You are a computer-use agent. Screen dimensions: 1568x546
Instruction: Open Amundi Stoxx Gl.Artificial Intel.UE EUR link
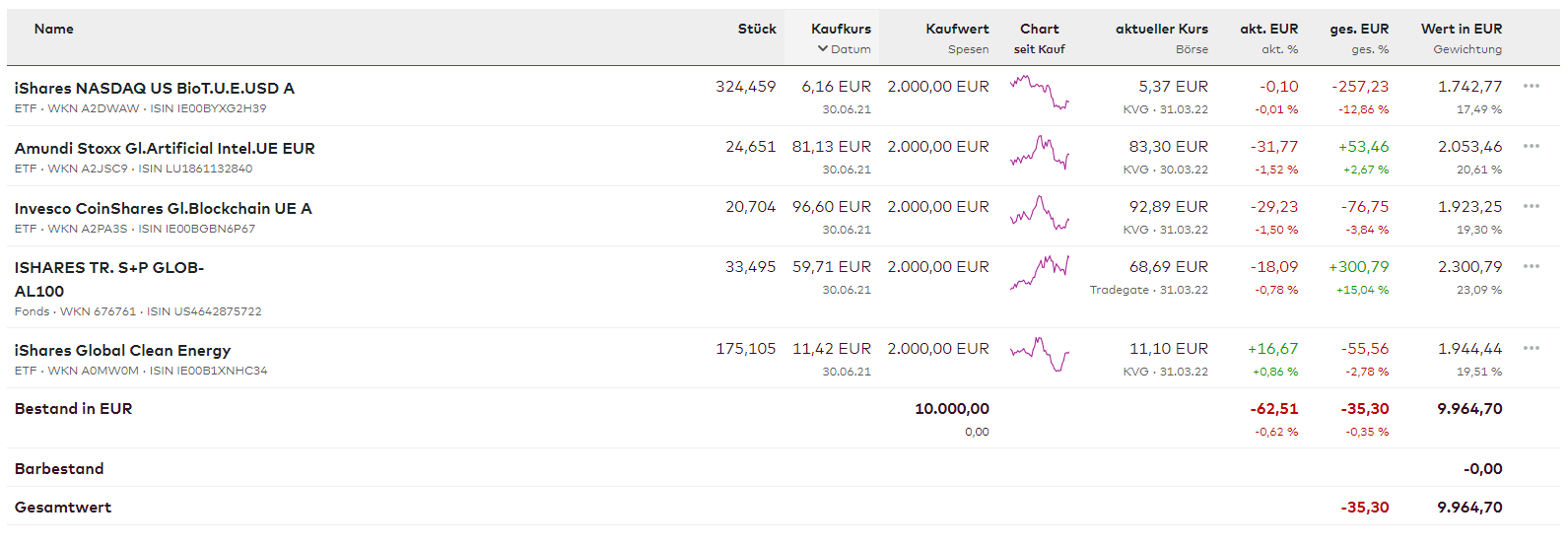(x=165, y=148)
